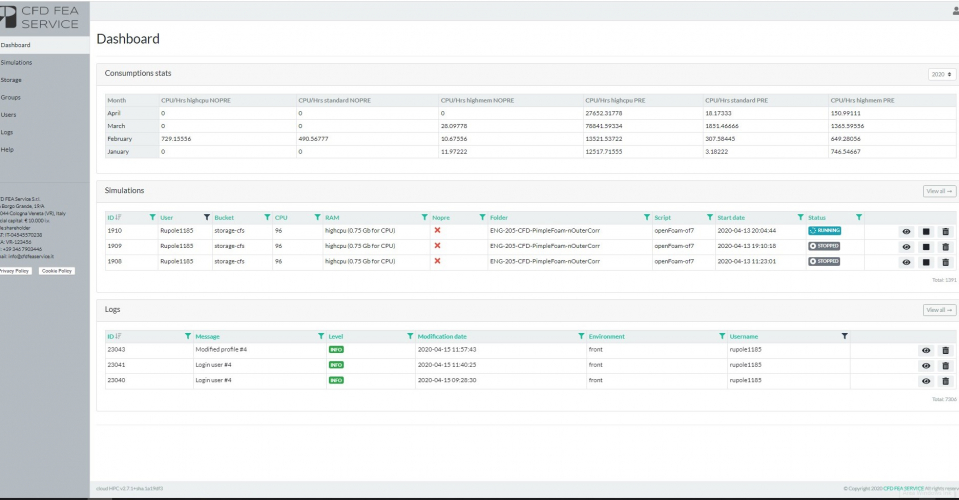Screen dimensions: 959x500
Task: Click View all in Simulations panel
Action: (x=939, y=191)
